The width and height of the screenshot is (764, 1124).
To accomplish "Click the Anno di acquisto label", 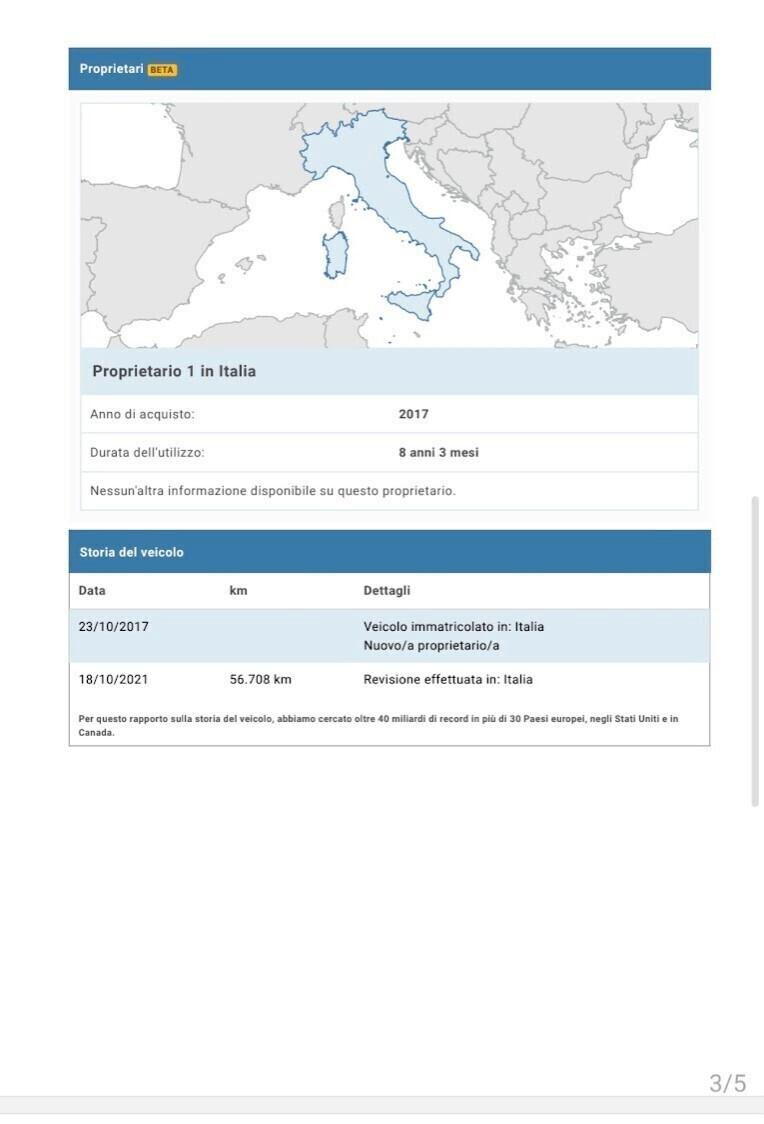I will [142, 414].
